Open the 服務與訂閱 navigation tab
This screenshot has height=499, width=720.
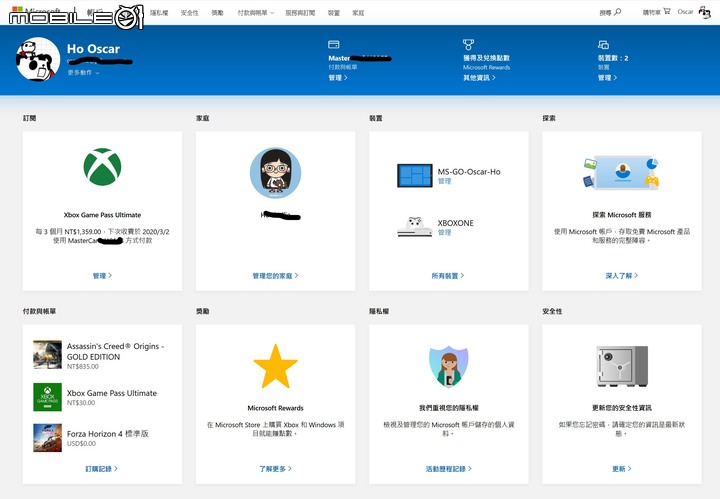coord(300,13)
